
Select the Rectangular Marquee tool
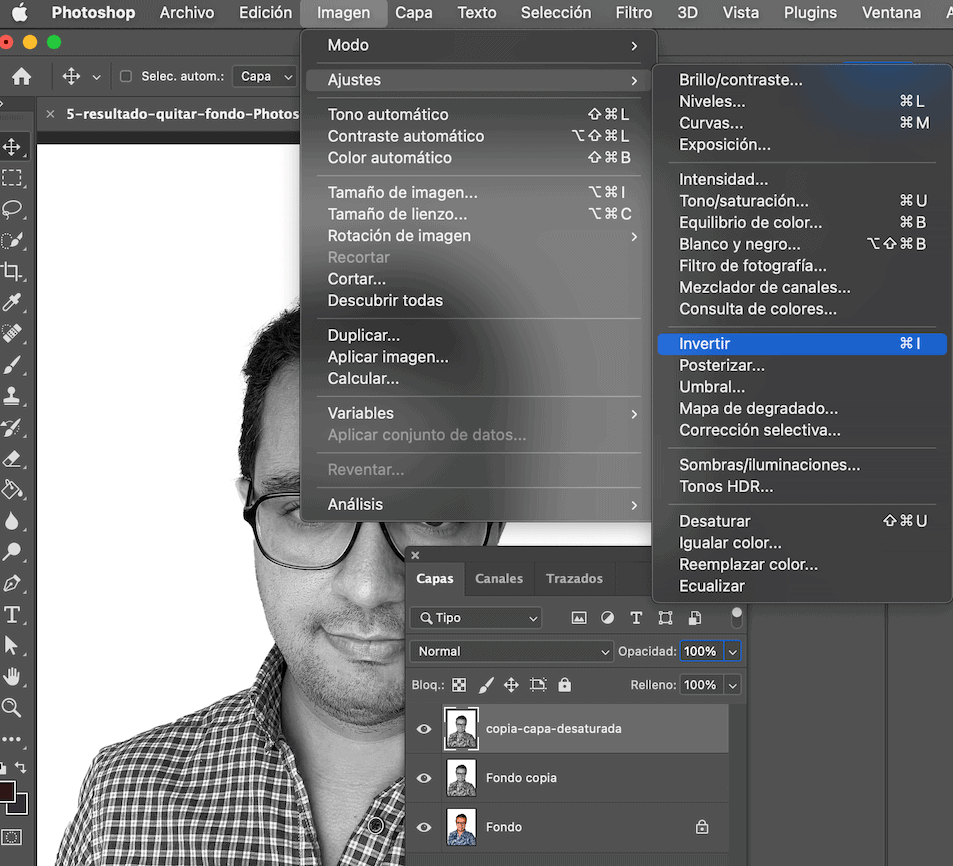(12, 178)
